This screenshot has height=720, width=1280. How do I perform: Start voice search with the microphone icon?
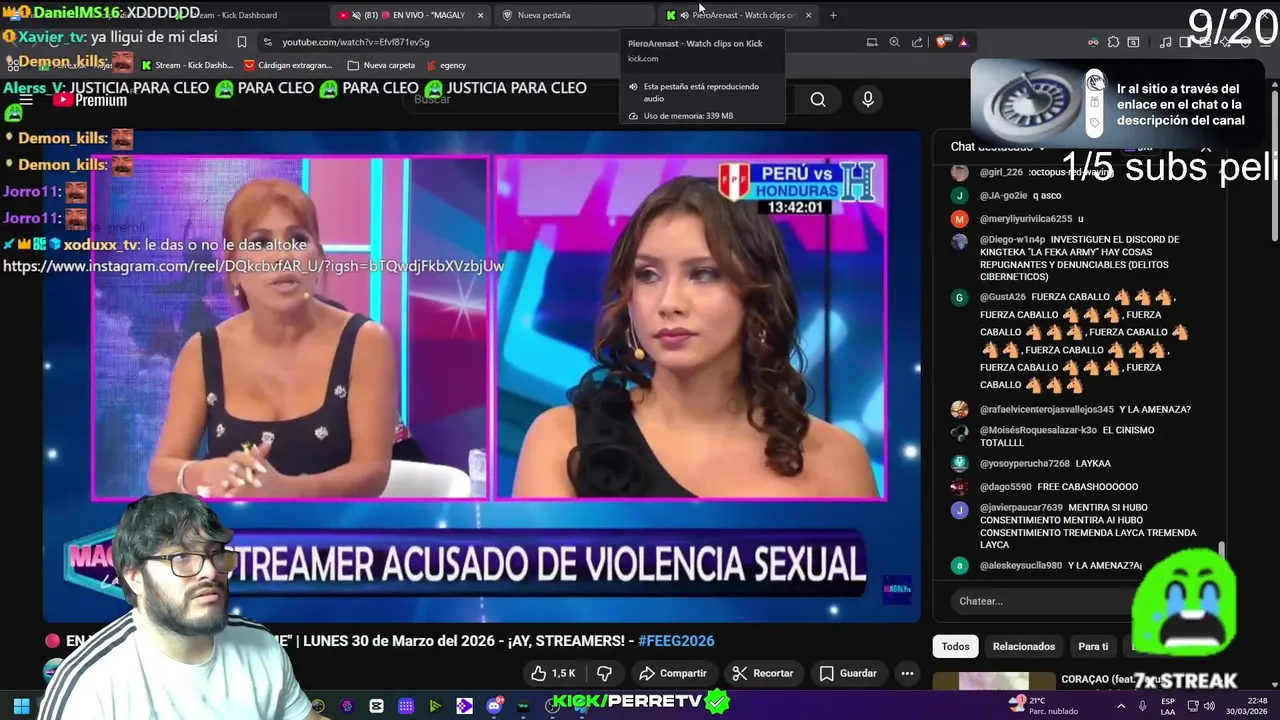pyautogui.click(x=868, y=99)
